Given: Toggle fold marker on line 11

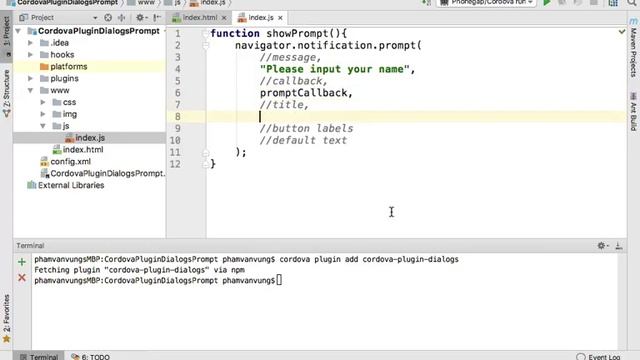Looking at the screenshot, I should [x=206, y=152].
